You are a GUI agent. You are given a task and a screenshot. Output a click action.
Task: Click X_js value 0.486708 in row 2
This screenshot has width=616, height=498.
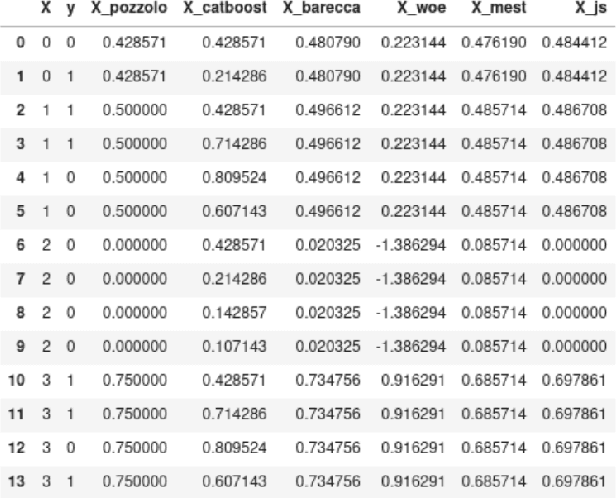pos(574,110)
